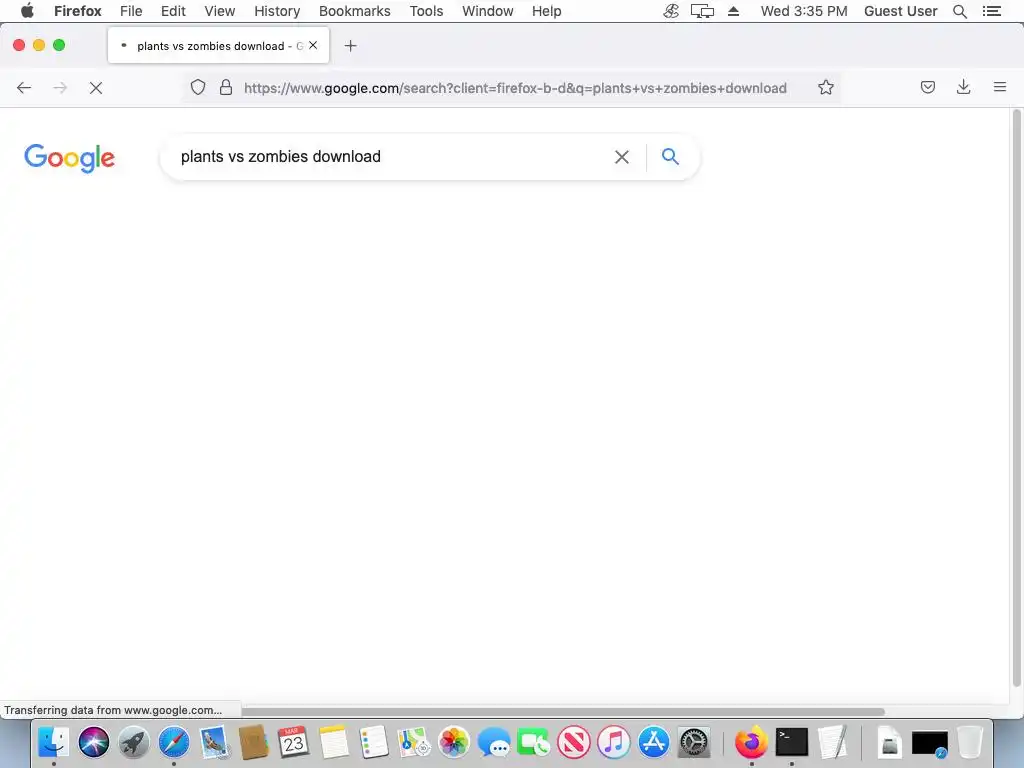Open Reminders in the Dock

click(374, 743)
